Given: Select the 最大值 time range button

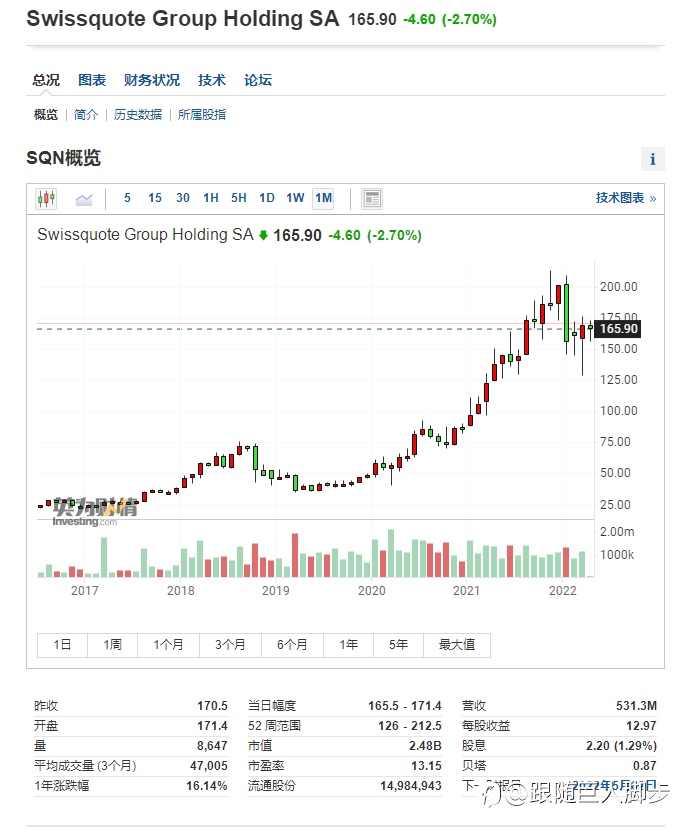Looking at the screenshot, I should coord(457,645).
